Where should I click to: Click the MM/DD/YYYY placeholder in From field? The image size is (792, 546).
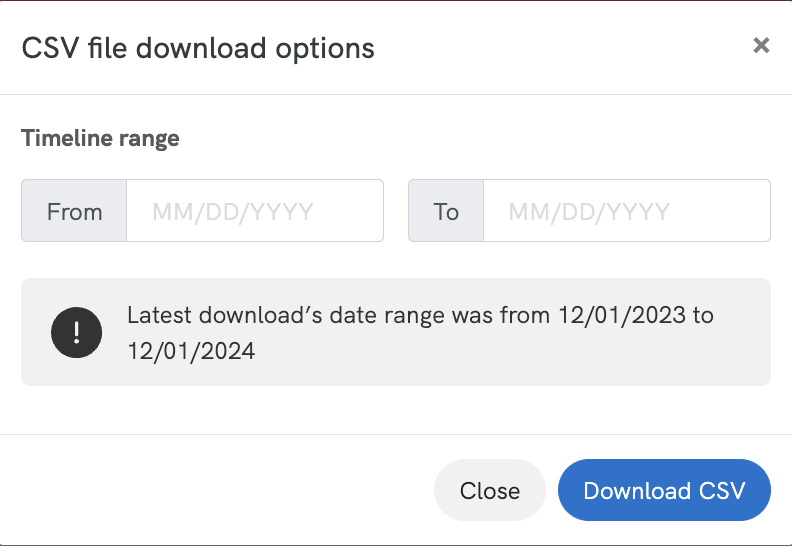[233, 212]
